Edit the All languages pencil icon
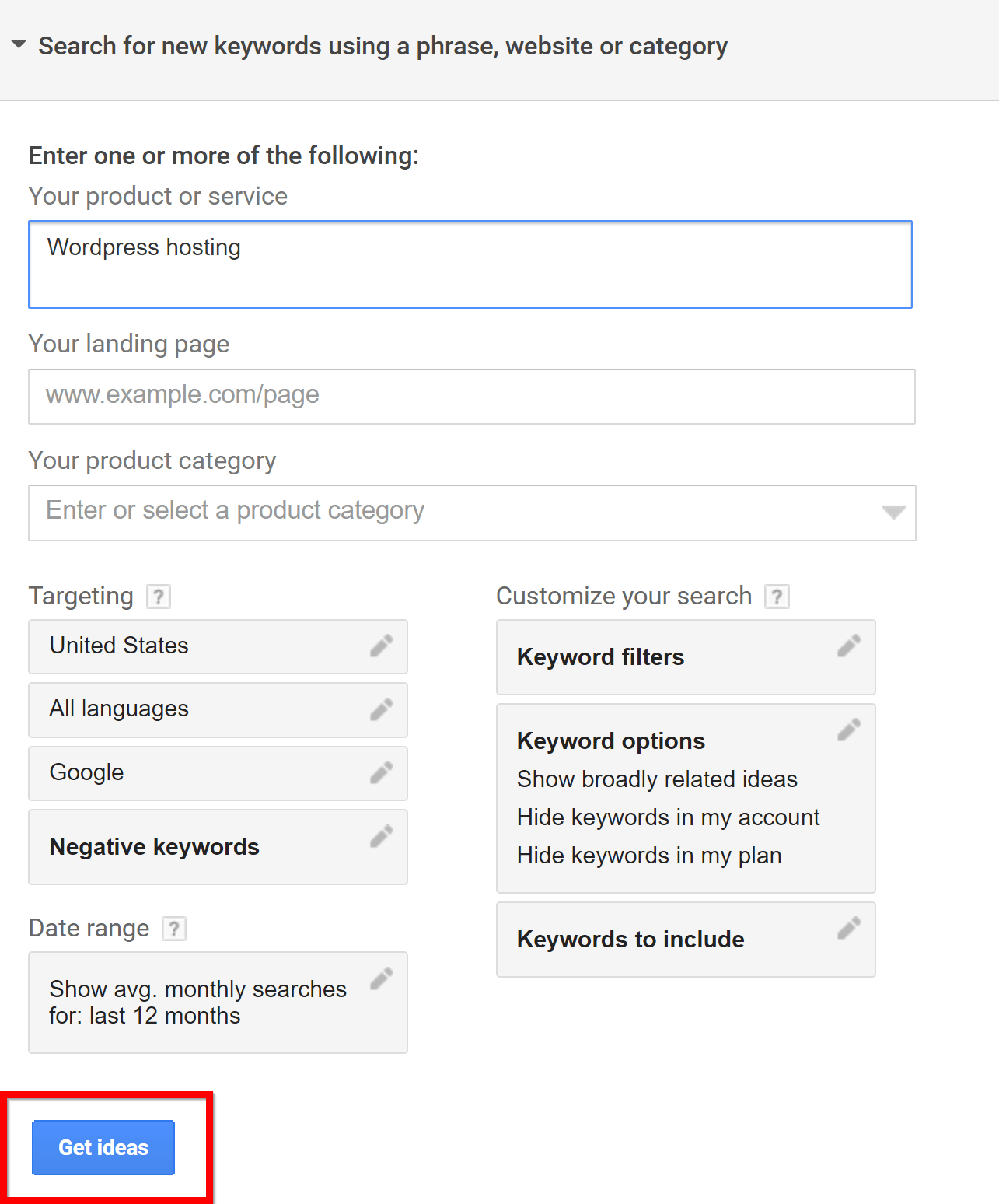This screenshot has height=1204, width=999. point(381,709)
